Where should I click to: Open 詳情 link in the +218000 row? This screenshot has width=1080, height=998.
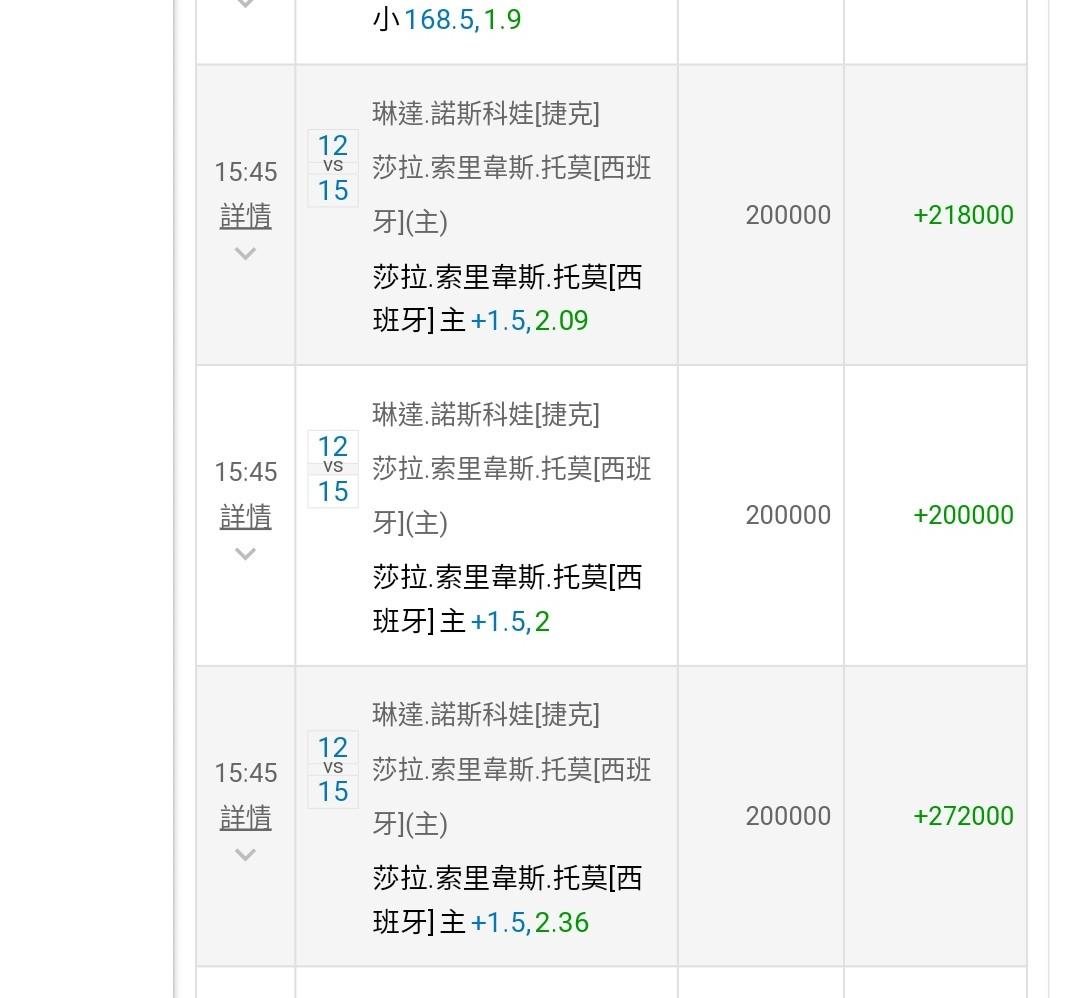tap(245, 216)
